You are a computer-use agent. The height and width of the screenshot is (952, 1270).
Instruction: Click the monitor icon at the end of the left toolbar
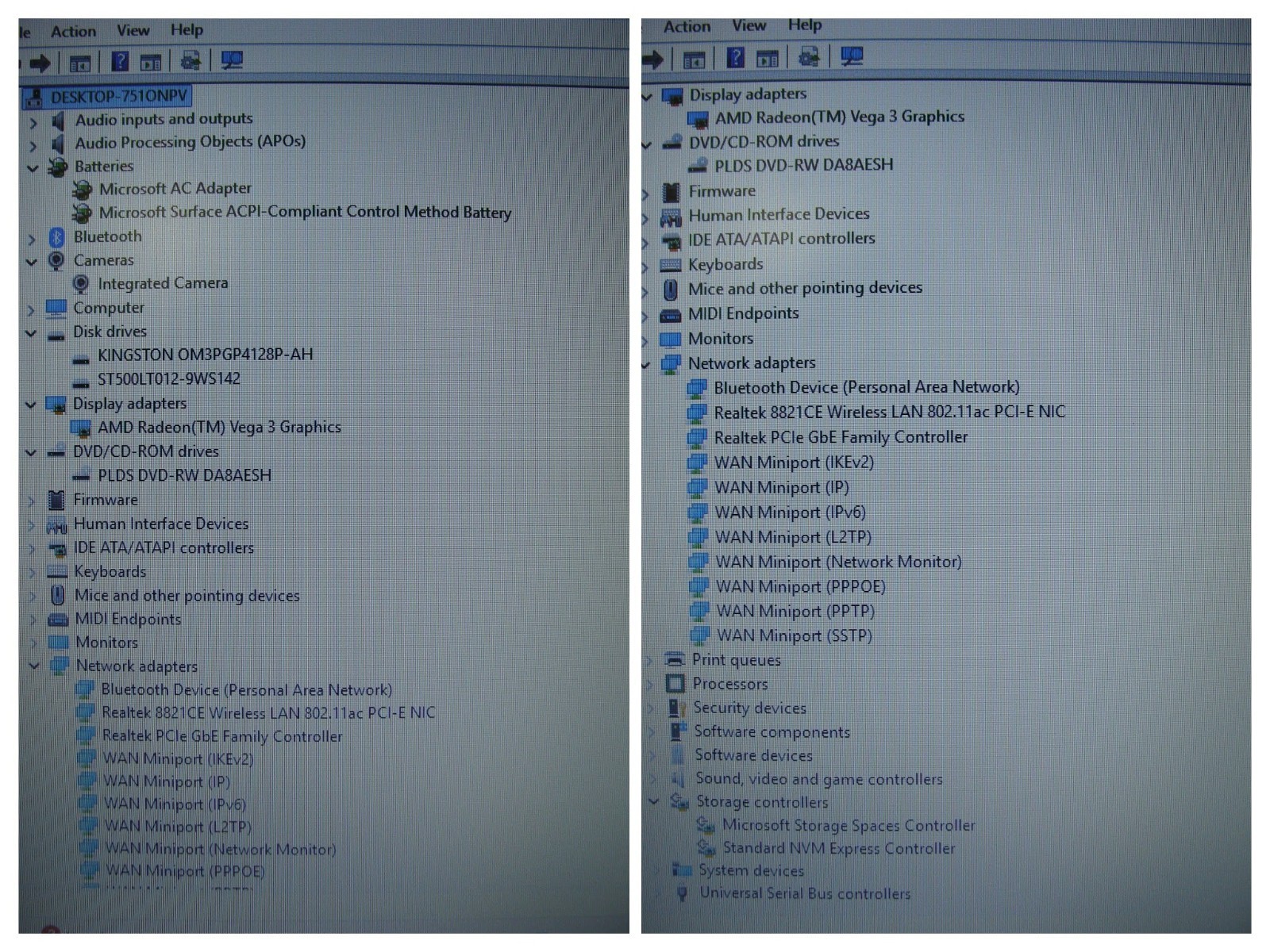click(x=232, y=60)
